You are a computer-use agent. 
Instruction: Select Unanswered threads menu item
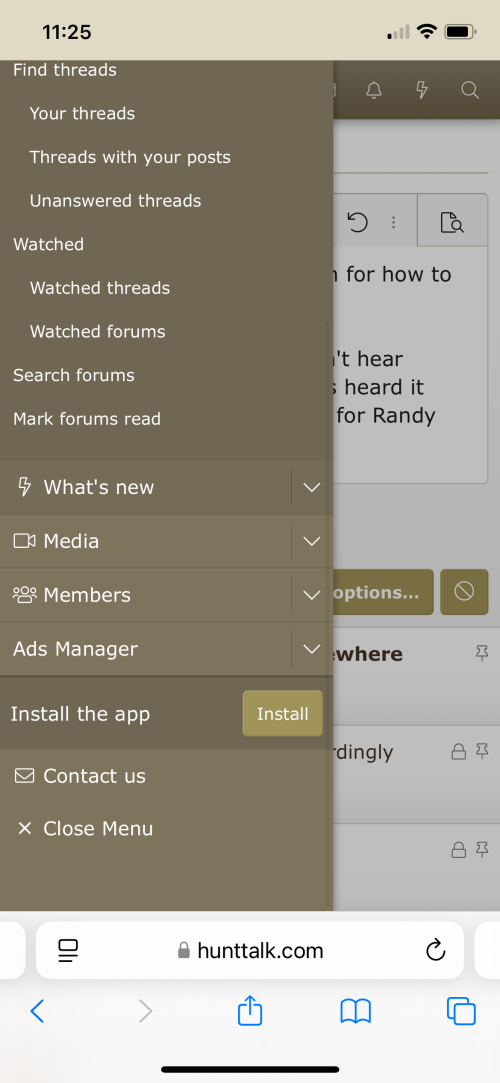pos(115,200)
